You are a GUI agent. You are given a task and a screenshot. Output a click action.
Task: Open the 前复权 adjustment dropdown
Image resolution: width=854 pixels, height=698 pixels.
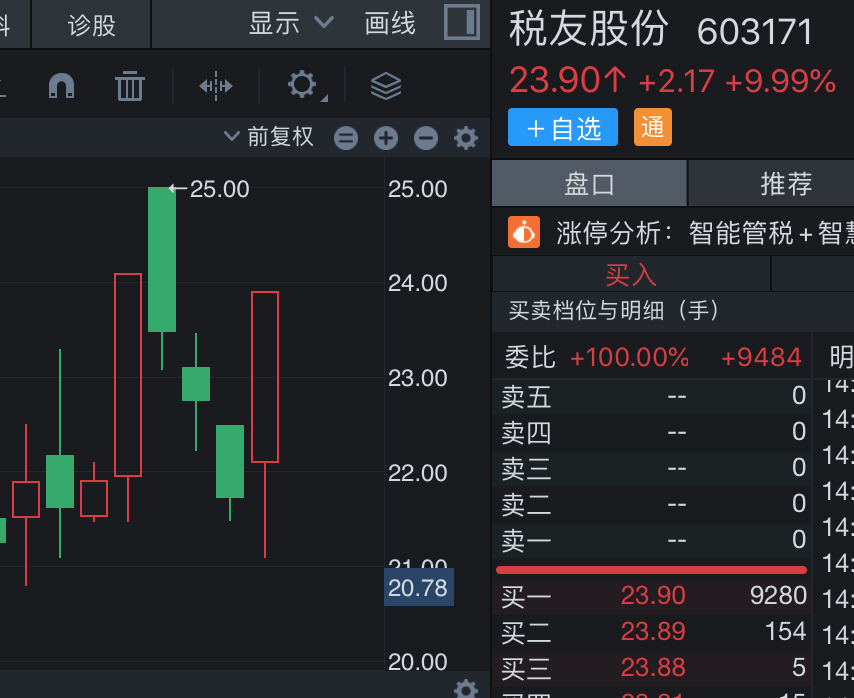click(268, 137)
